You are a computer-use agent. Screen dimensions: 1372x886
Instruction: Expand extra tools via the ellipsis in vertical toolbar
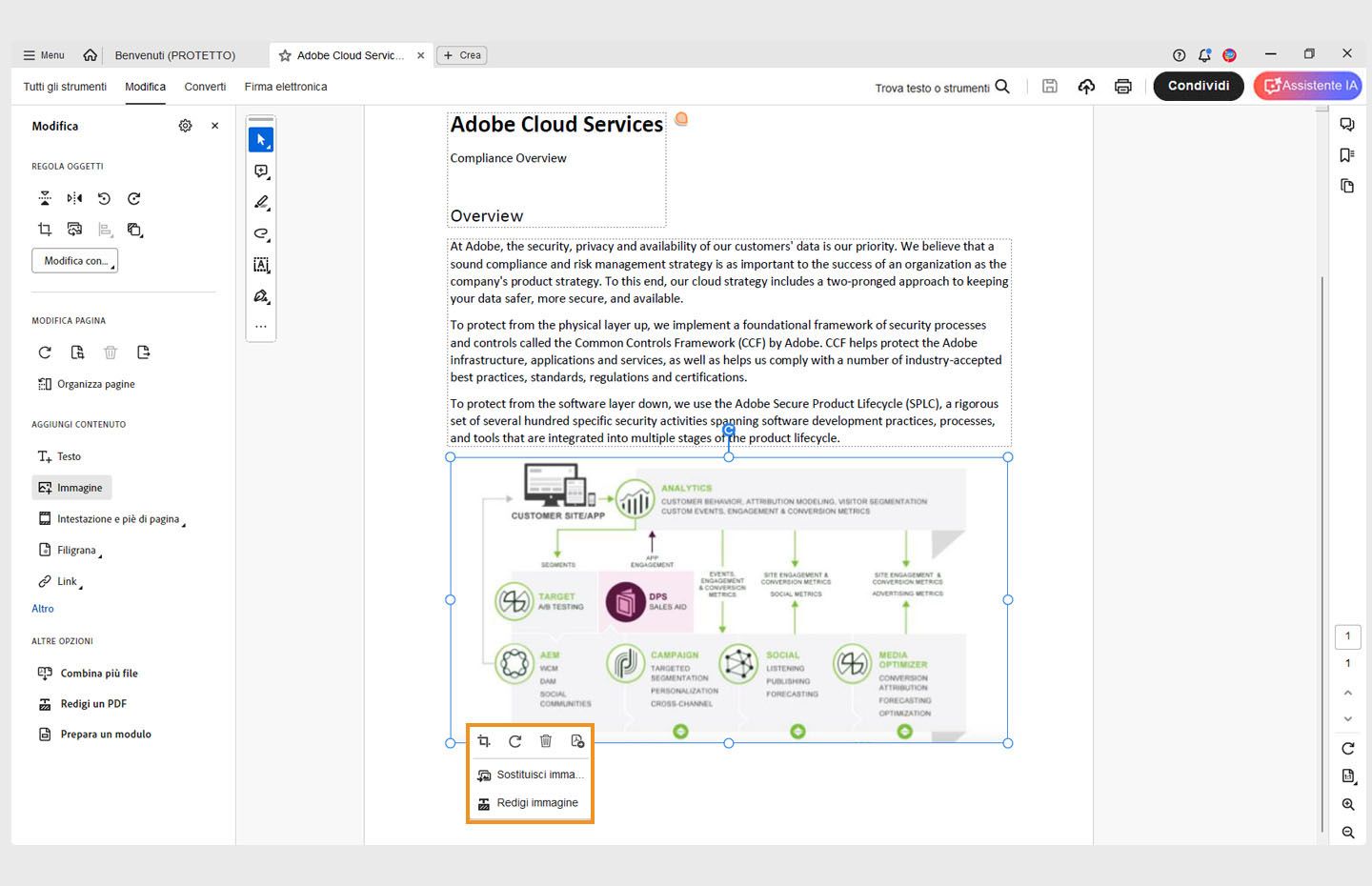click(261, 327)
